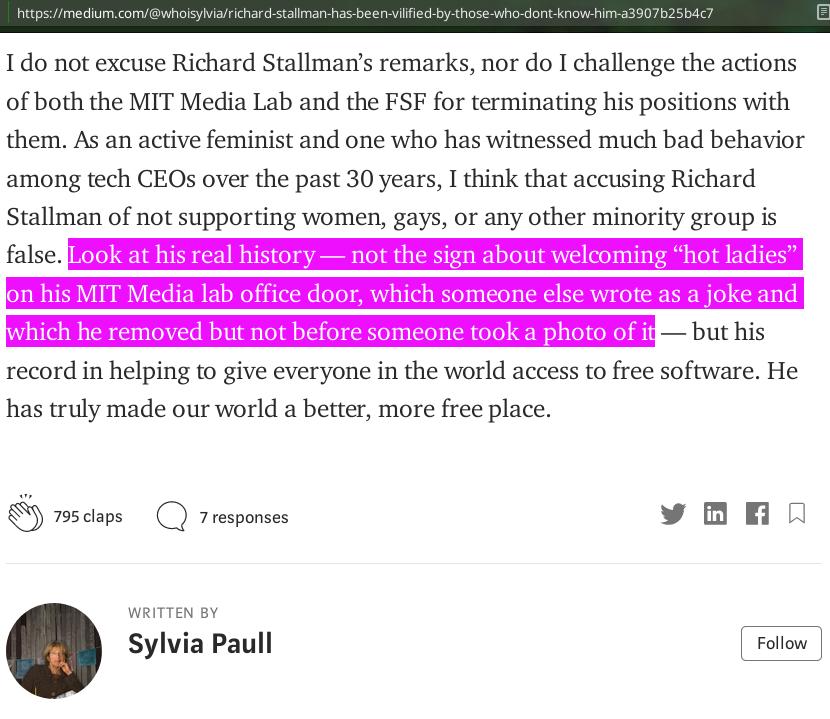Share the article on Facebook
This screenshot has width=830, height=719.
coord(757,514)
